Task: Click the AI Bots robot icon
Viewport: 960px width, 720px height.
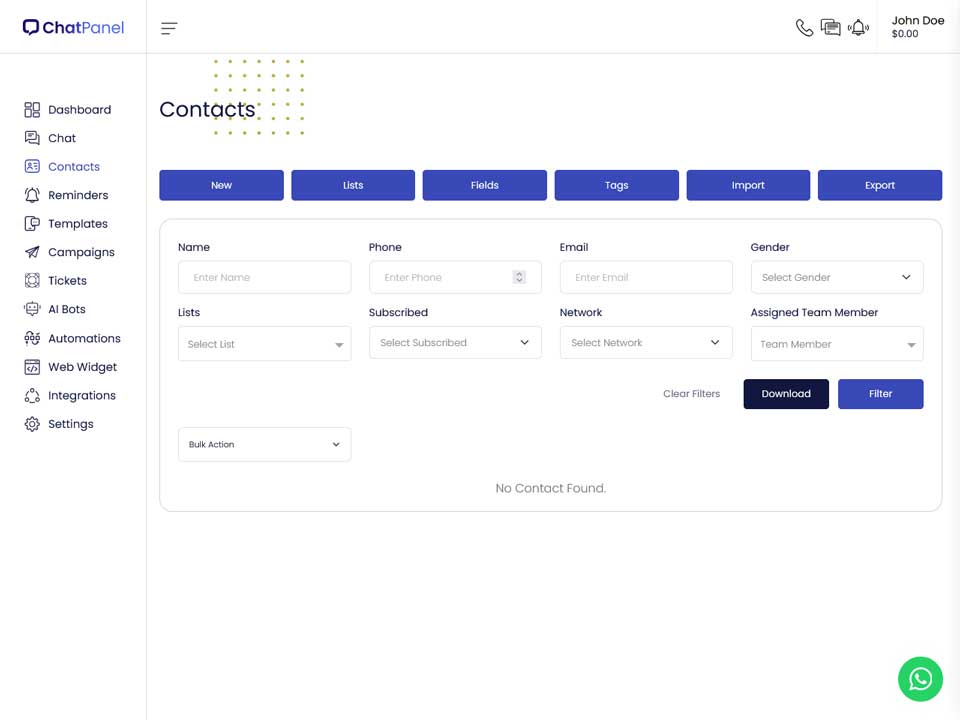Action: 32,309
